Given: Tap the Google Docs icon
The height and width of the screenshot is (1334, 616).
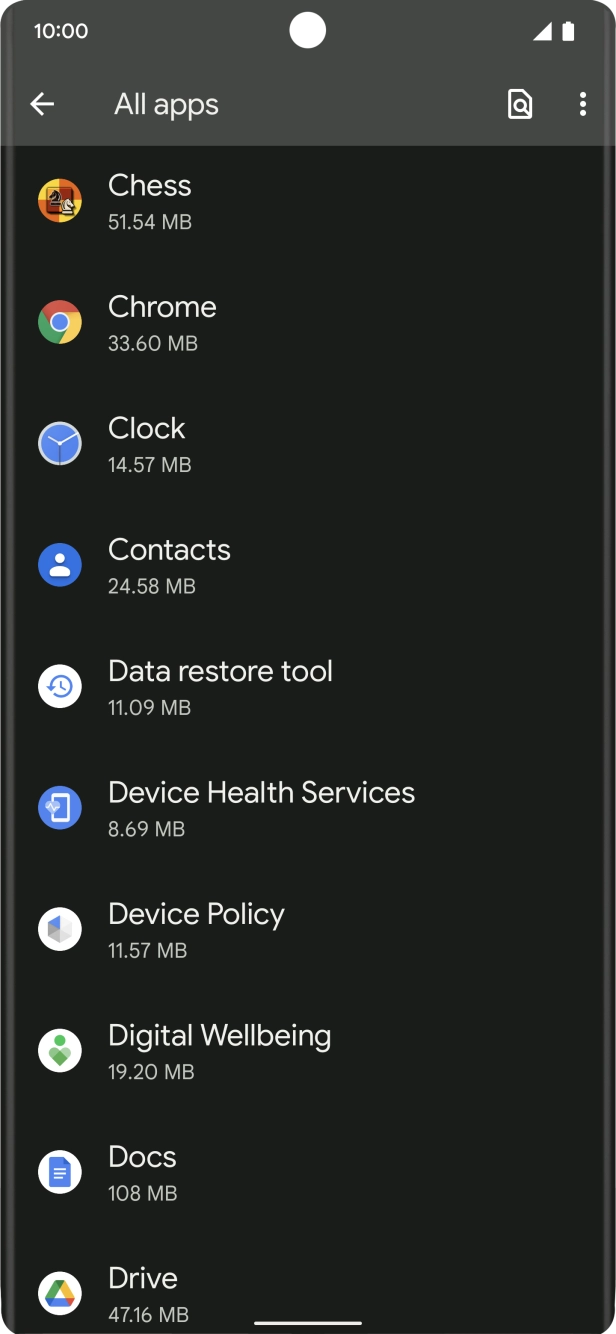Looking at the screenshot, I should pyautogui.click(x=60, y=1172).
